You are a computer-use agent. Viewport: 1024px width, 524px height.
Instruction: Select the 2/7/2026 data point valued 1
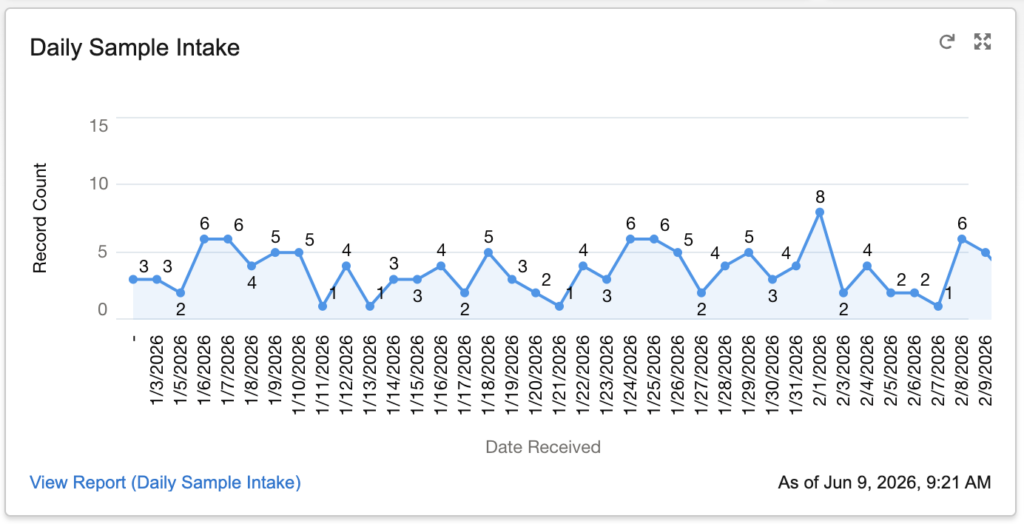pos(938,306)
